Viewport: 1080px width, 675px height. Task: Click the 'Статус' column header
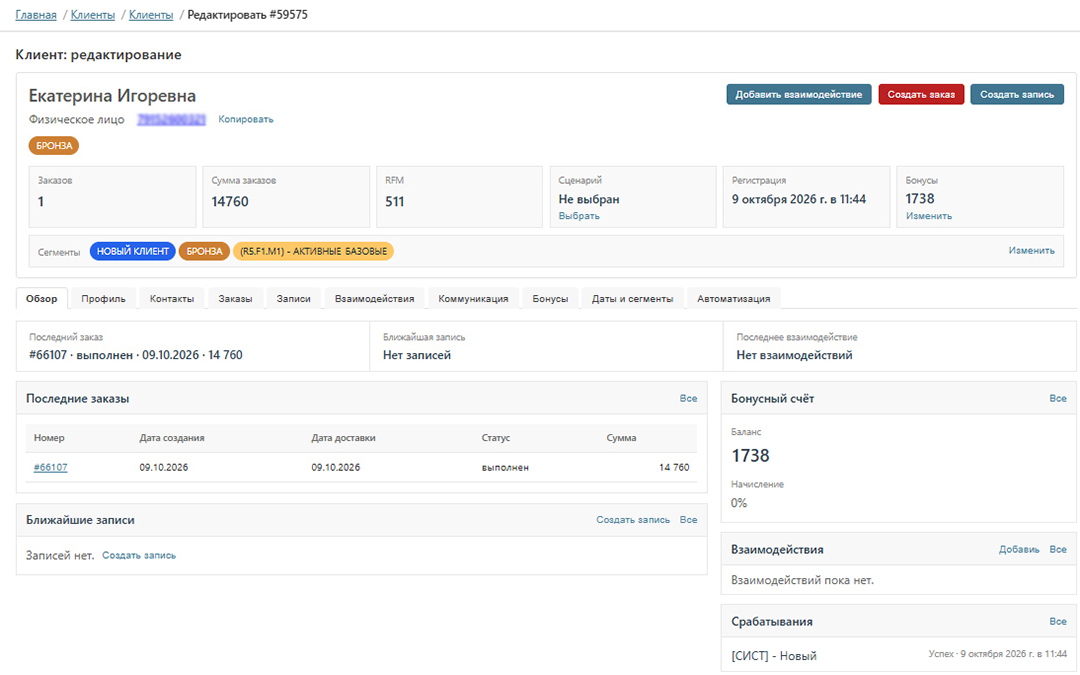(496, 437)
